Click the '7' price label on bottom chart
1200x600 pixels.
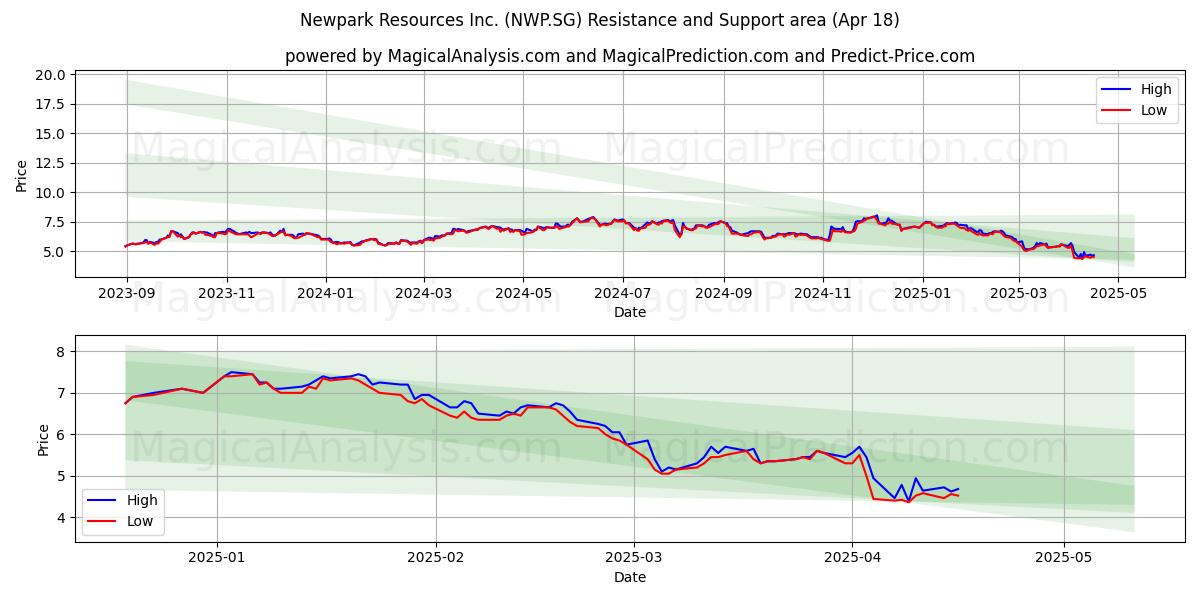tap(63, 393)
